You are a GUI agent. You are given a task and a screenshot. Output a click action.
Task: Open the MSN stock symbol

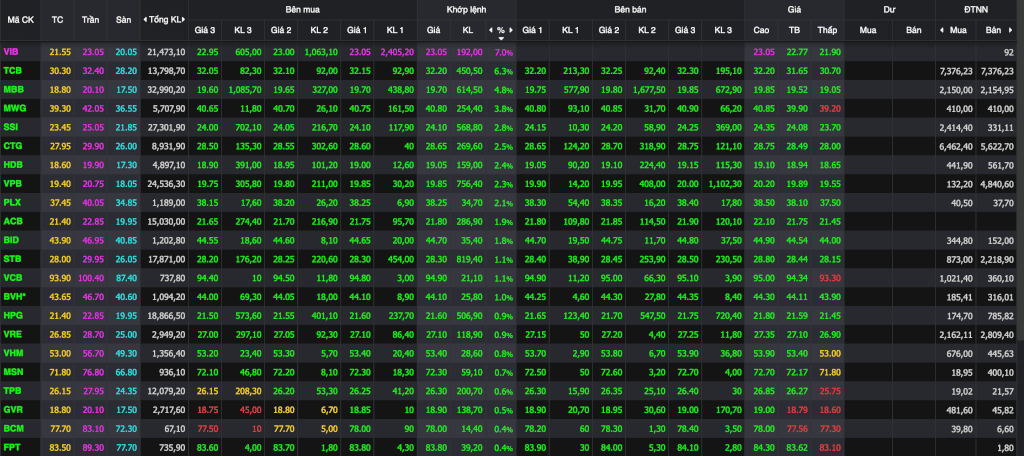coord(12,373)
